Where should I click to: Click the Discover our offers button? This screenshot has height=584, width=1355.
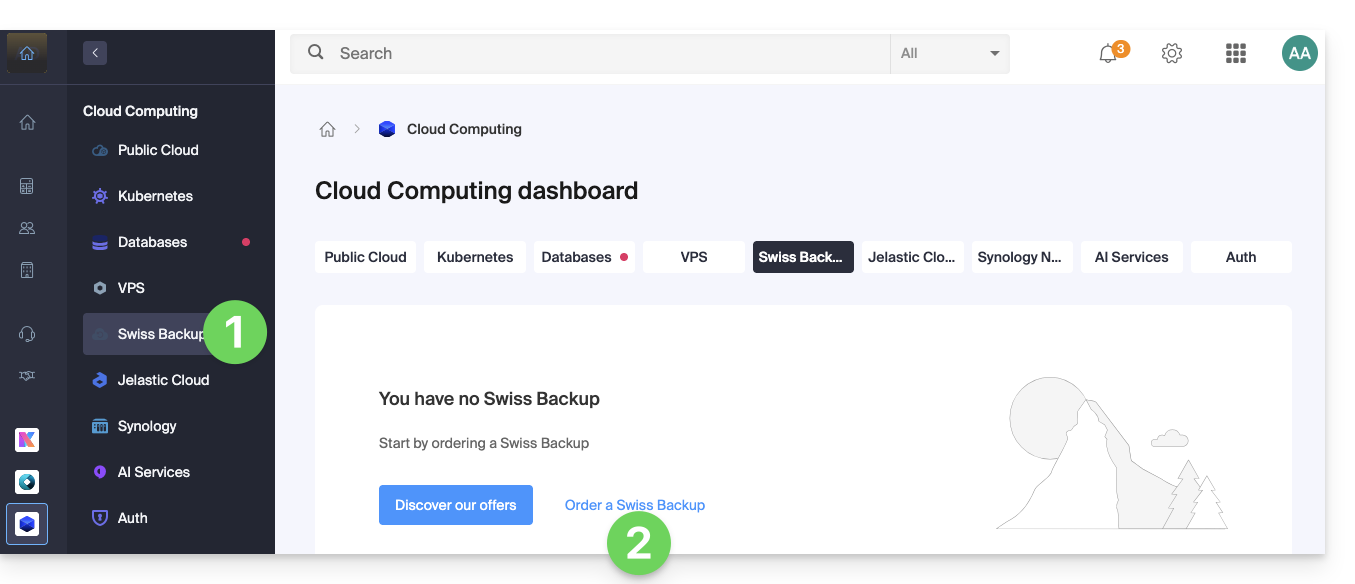(x=456, y=505)
